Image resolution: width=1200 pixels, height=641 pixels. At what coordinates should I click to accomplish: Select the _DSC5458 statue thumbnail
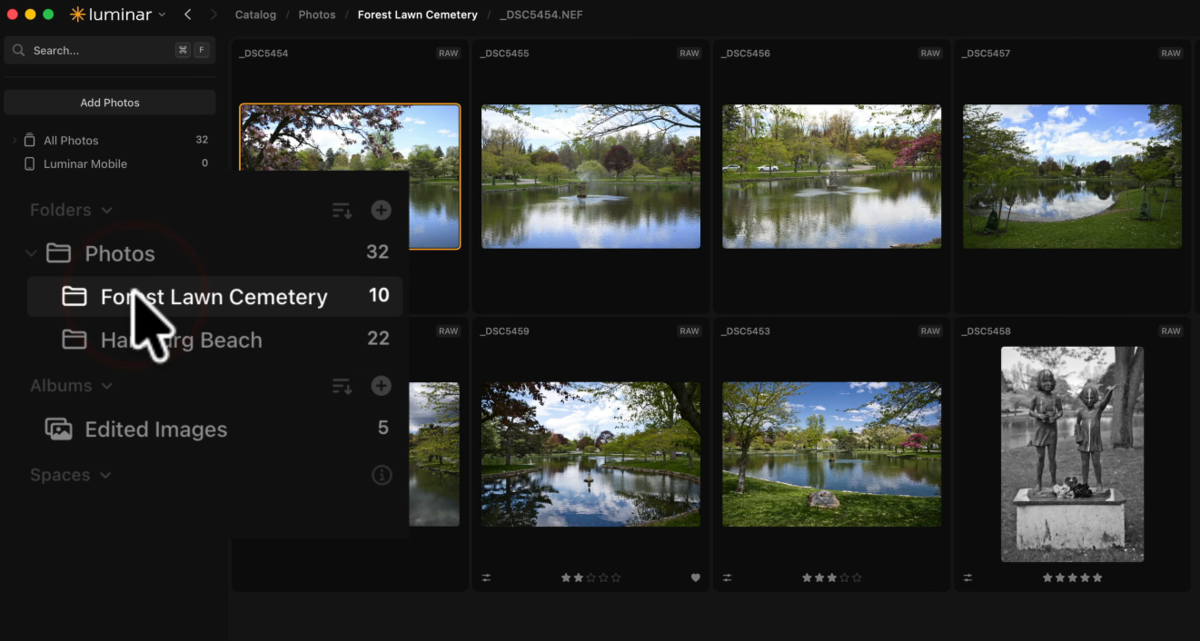click(x=1072, y=454)
